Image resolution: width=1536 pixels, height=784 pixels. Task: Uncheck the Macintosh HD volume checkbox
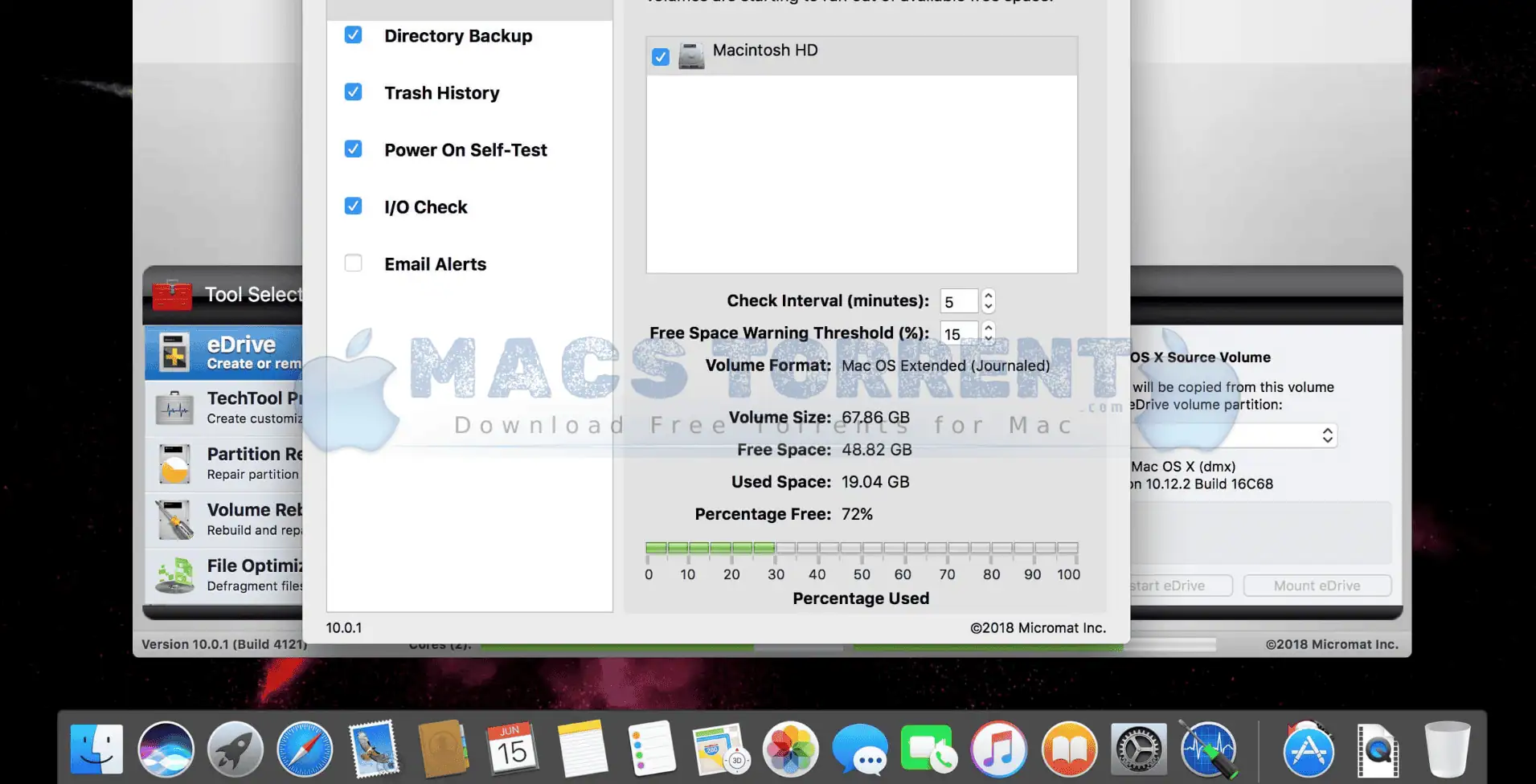(x=661, y=57)
